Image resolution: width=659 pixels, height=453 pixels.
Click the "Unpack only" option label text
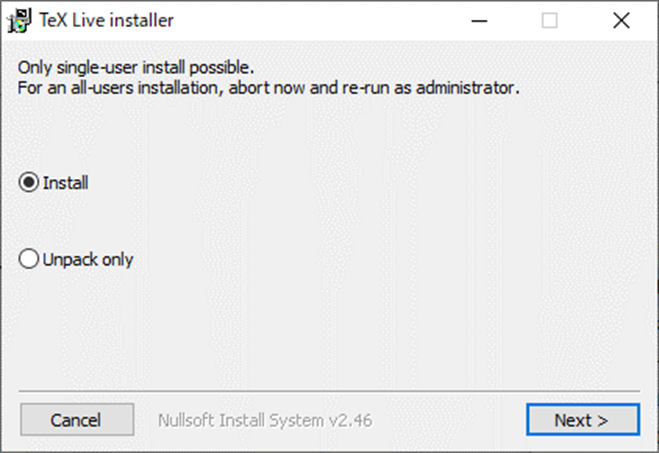pos(88,260)
